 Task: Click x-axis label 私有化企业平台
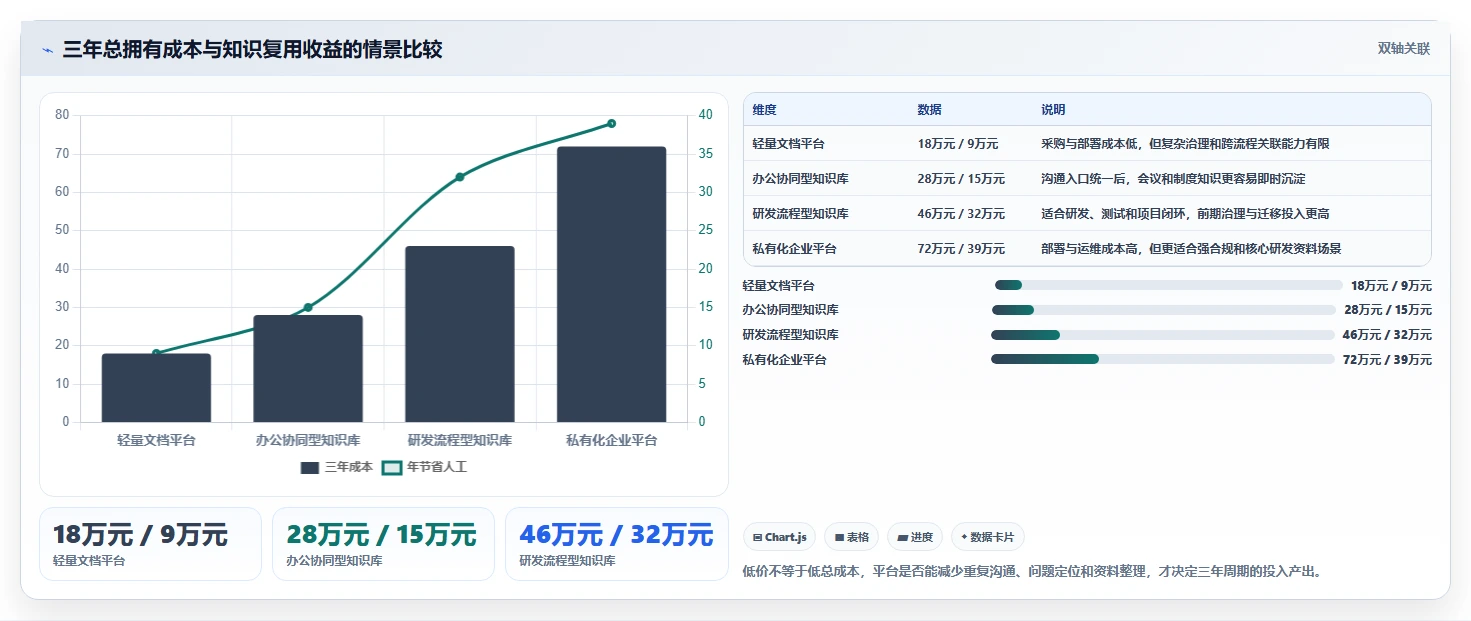[612, 440]
